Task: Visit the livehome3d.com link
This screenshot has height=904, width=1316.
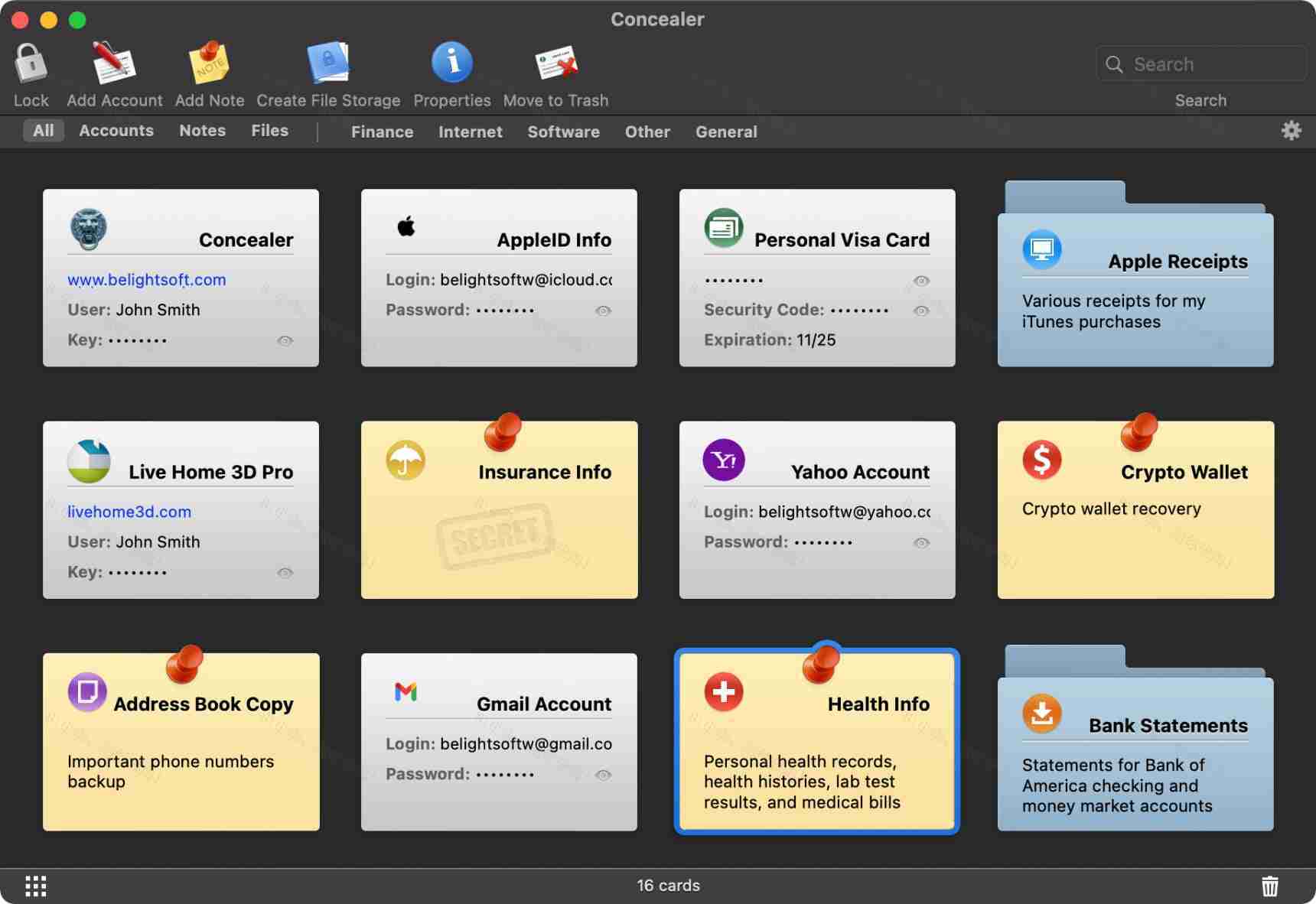Action: point(129,512)
